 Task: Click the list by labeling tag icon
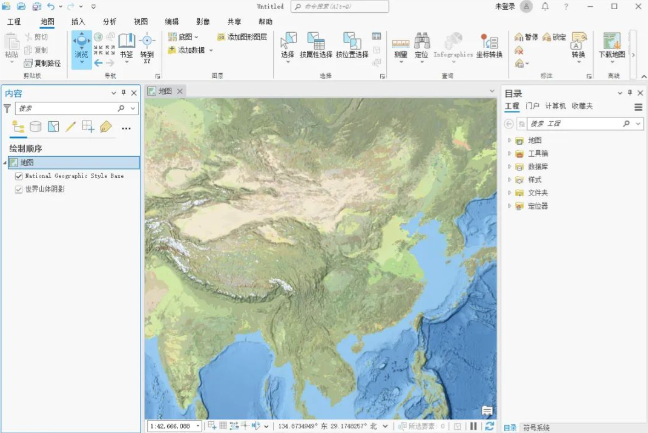106,127
